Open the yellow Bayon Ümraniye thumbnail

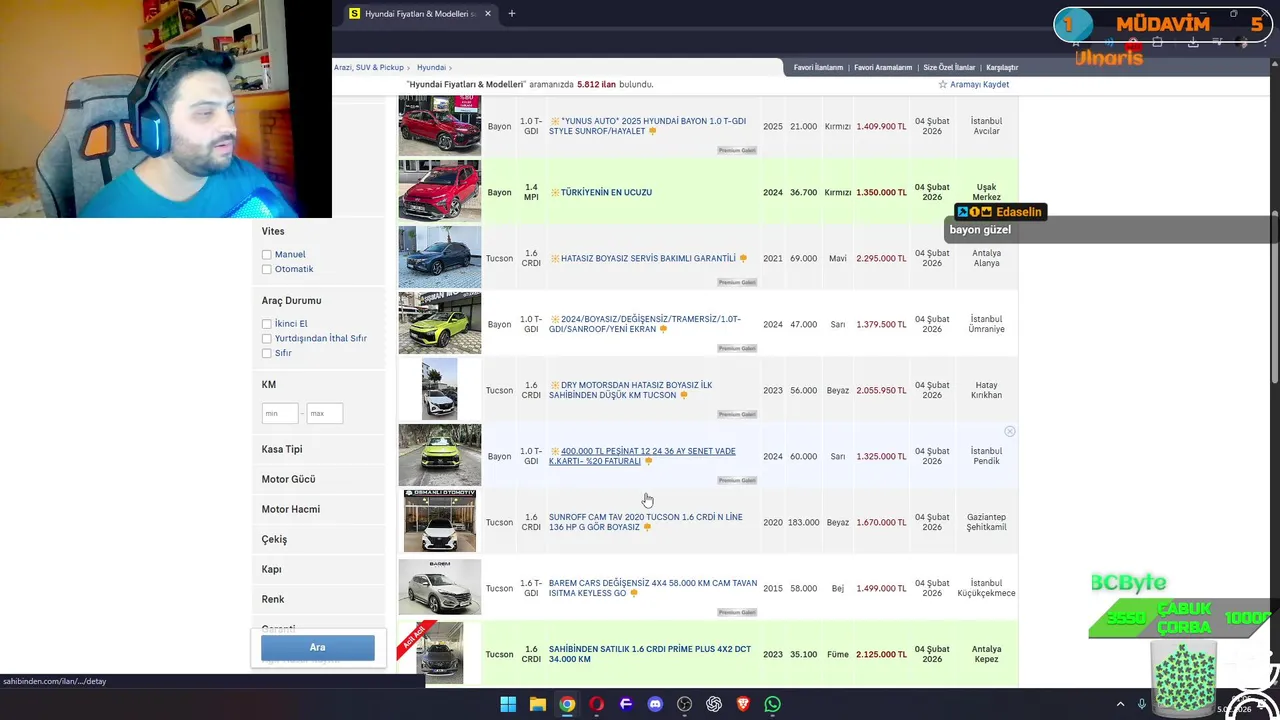tap(440, 324)
